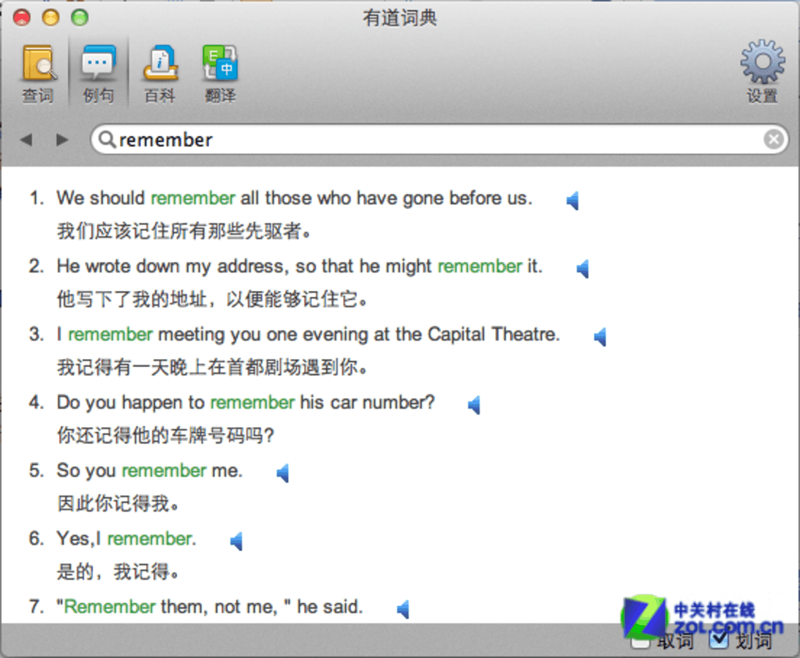Click the green 'remember' word in sentence 1
This screenshot has width=800, height=658.
193,198
